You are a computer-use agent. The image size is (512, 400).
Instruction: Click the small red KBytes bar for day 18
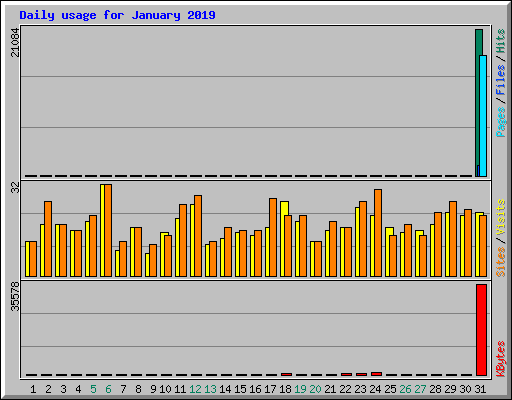[x=286, y=375]
